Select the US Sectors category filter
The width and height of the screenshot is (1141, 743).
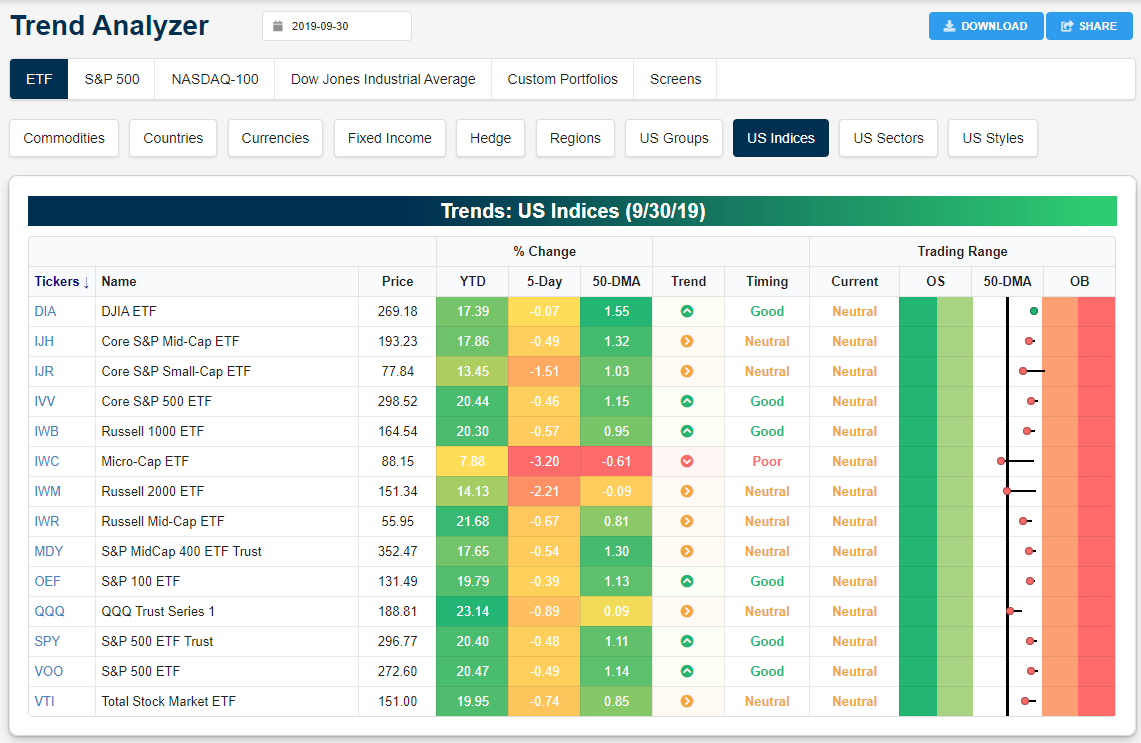pyautogui.click(x=888, y=138)
